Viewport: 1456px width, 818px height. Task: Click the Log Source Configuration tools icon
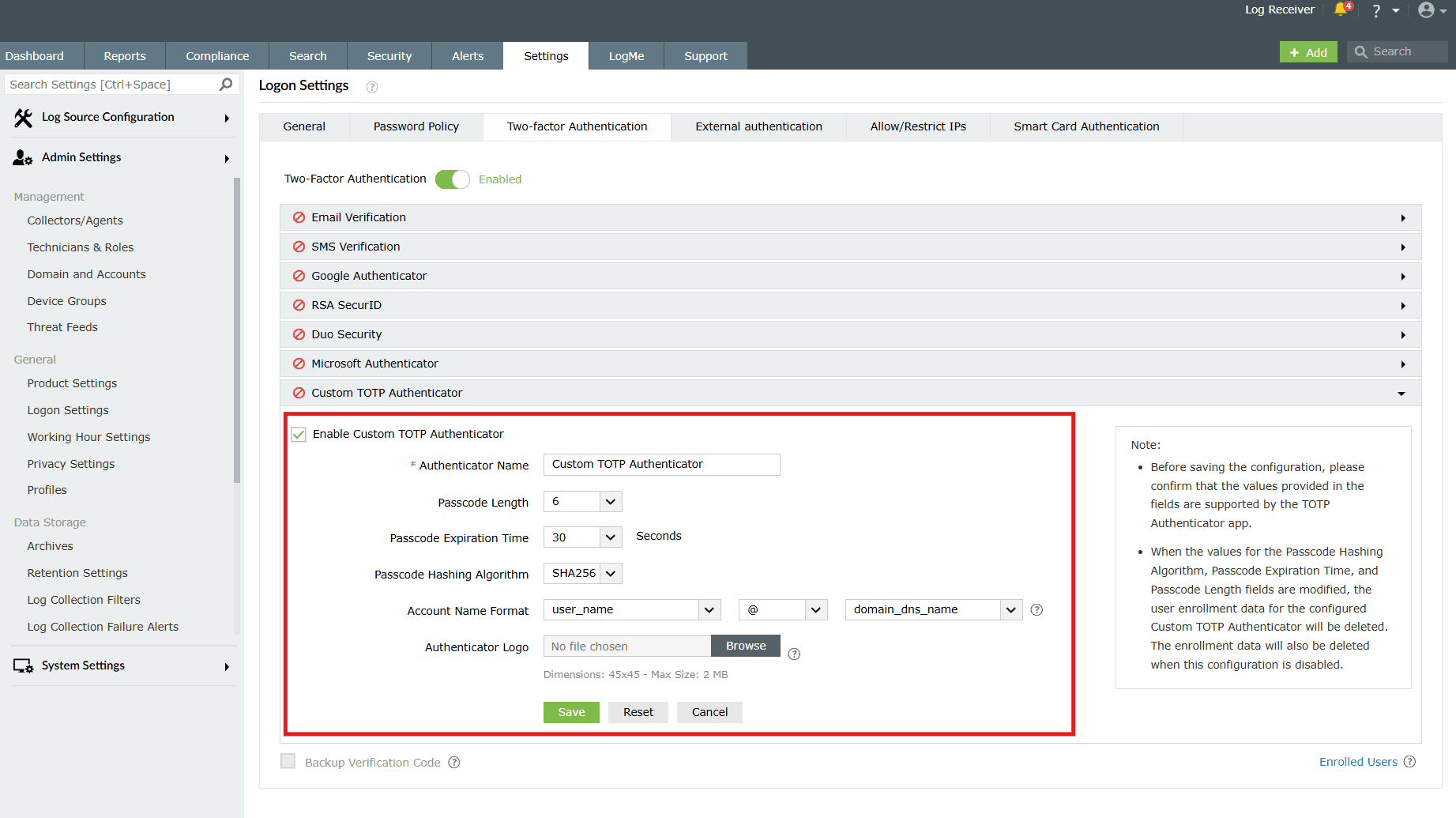click(24, 118)
